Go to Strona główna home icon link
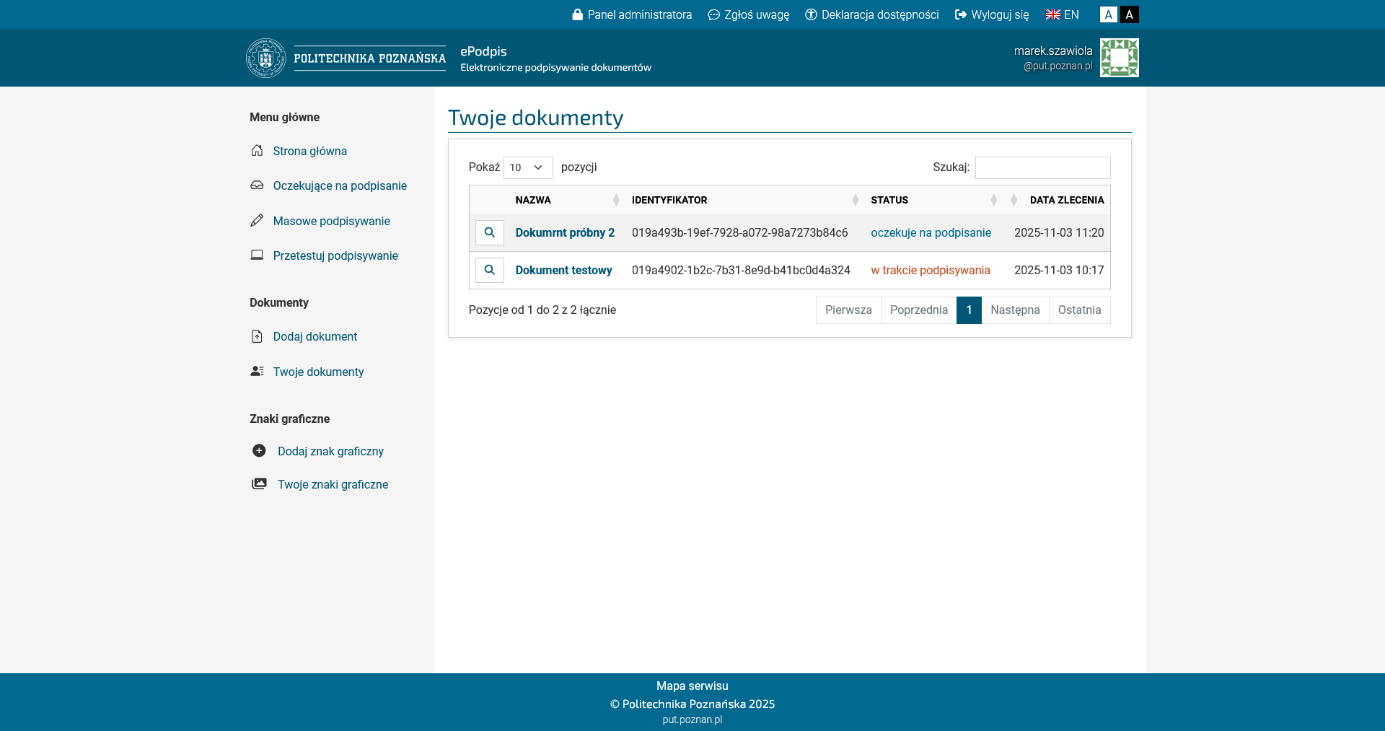The height and width of the screenshot is (731, 1385). [257, 151]
